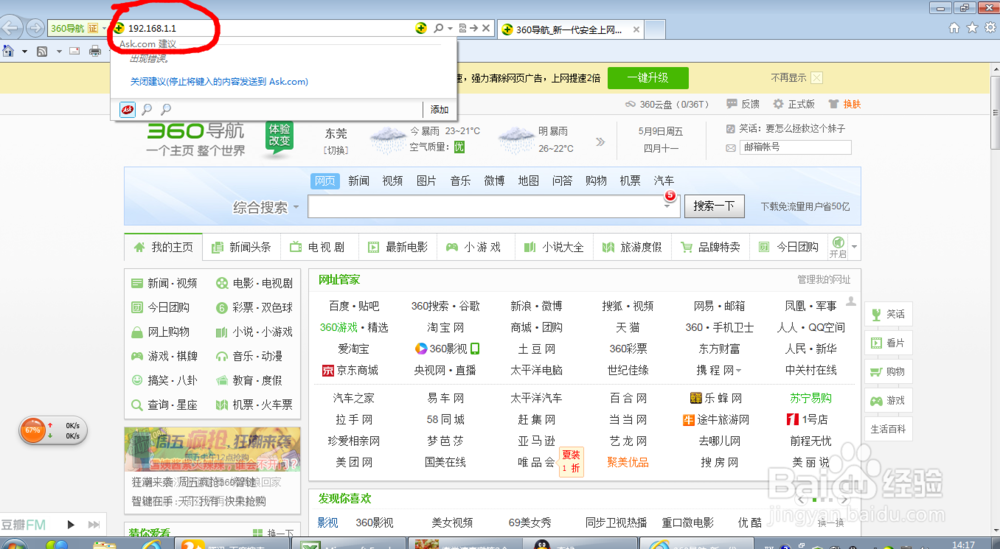Play 豆瓣FM with the play button
This screenshot has height=549, width=1000.
coord(71,525)
